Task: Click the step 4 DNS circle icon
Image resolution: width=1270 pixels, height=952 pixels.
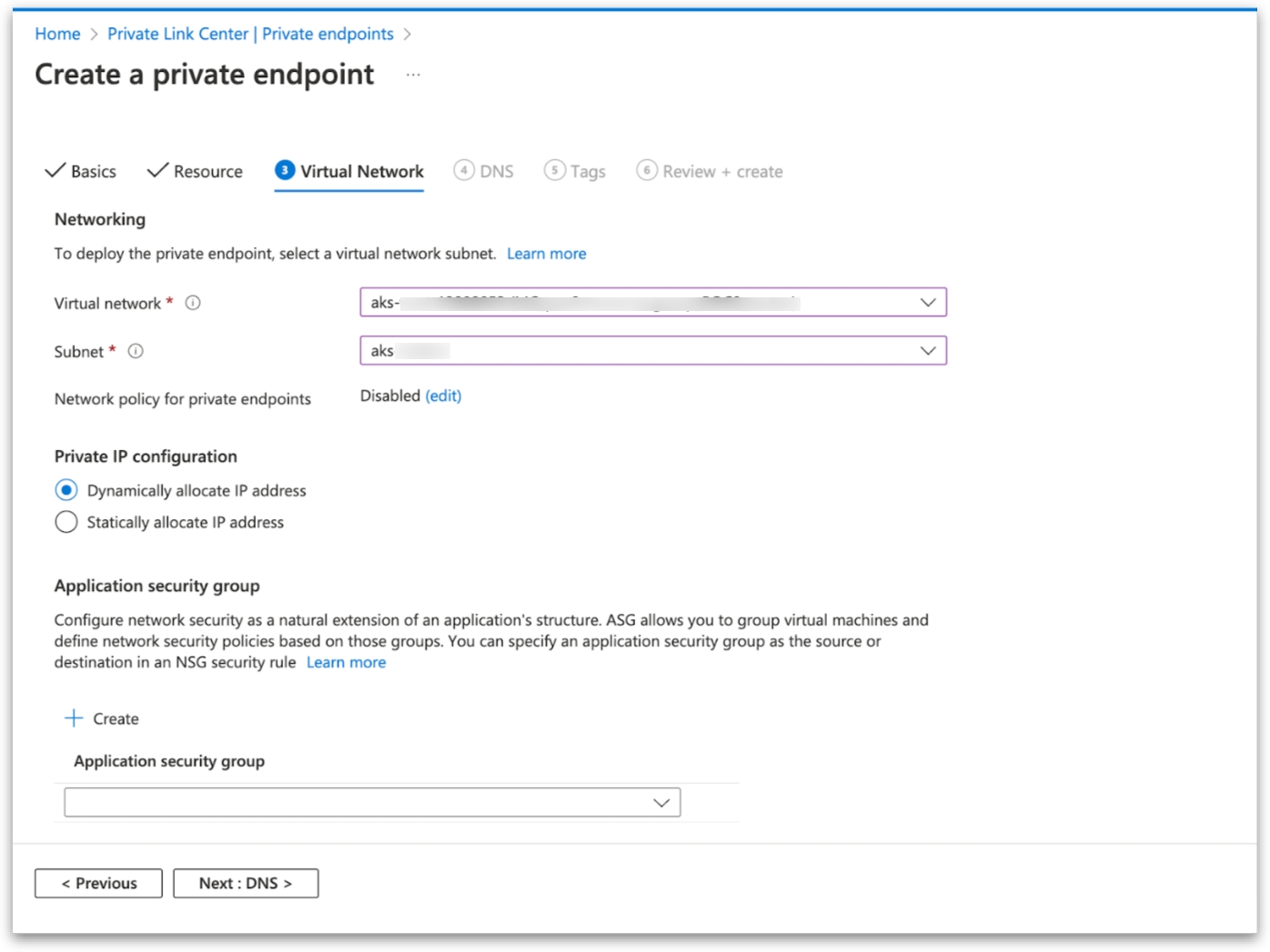Action: (464, 170)
